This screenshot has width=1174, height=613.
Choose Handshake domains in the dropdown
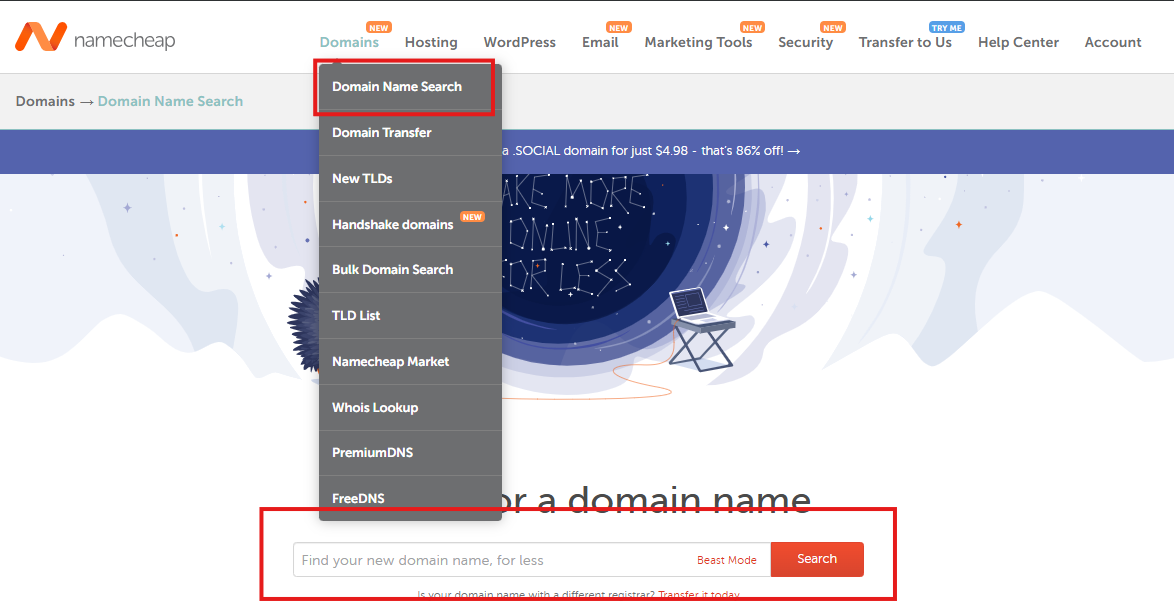click(410, 225)
